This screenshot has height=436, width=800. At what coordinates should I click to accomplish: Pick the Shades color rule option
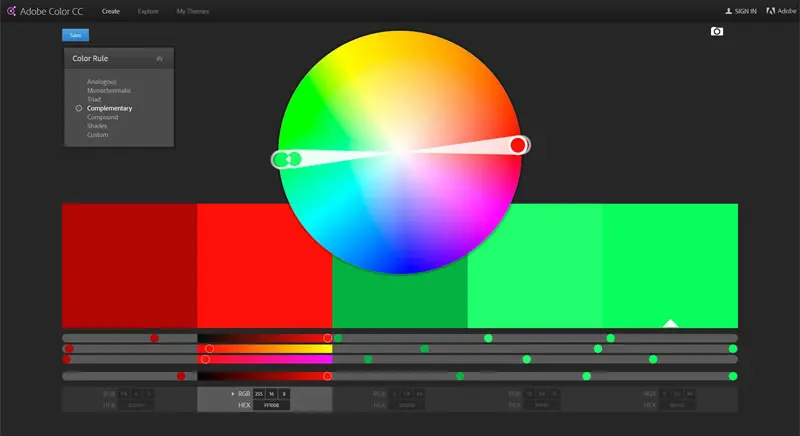pyautogui.click(x=97, y=126)
